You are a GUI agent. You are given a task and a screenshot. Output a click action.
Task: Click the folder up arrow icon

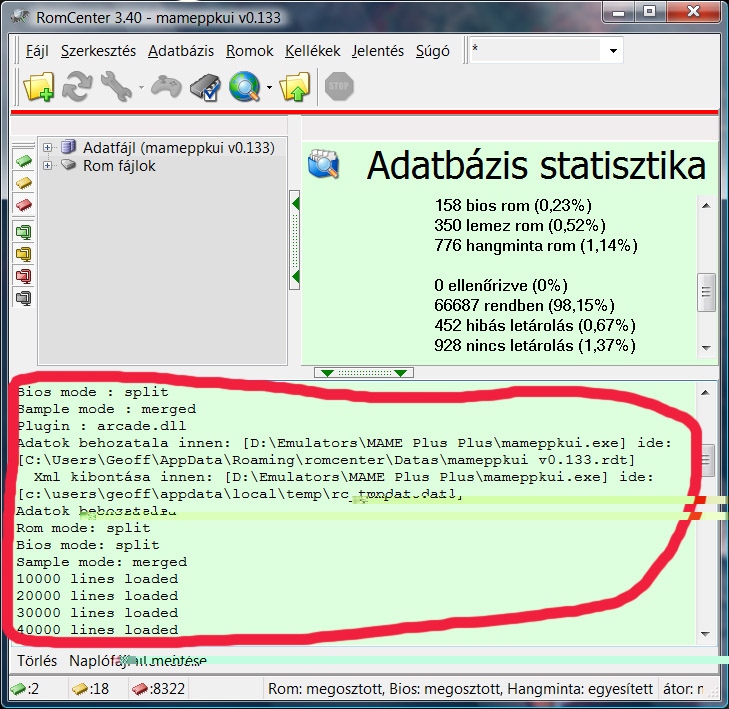295,86
